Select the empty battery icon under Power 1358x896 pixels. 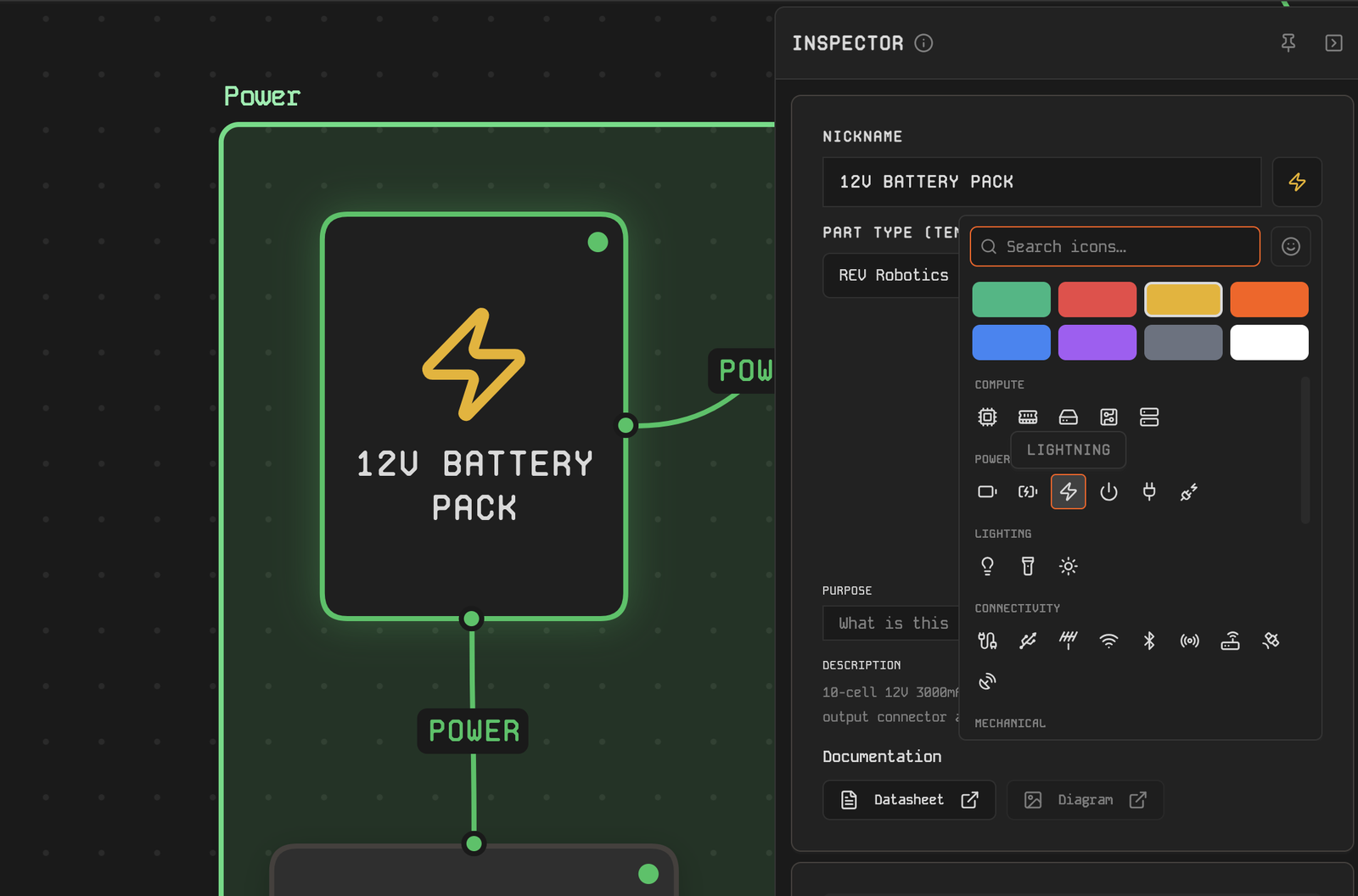click(987, 491)
